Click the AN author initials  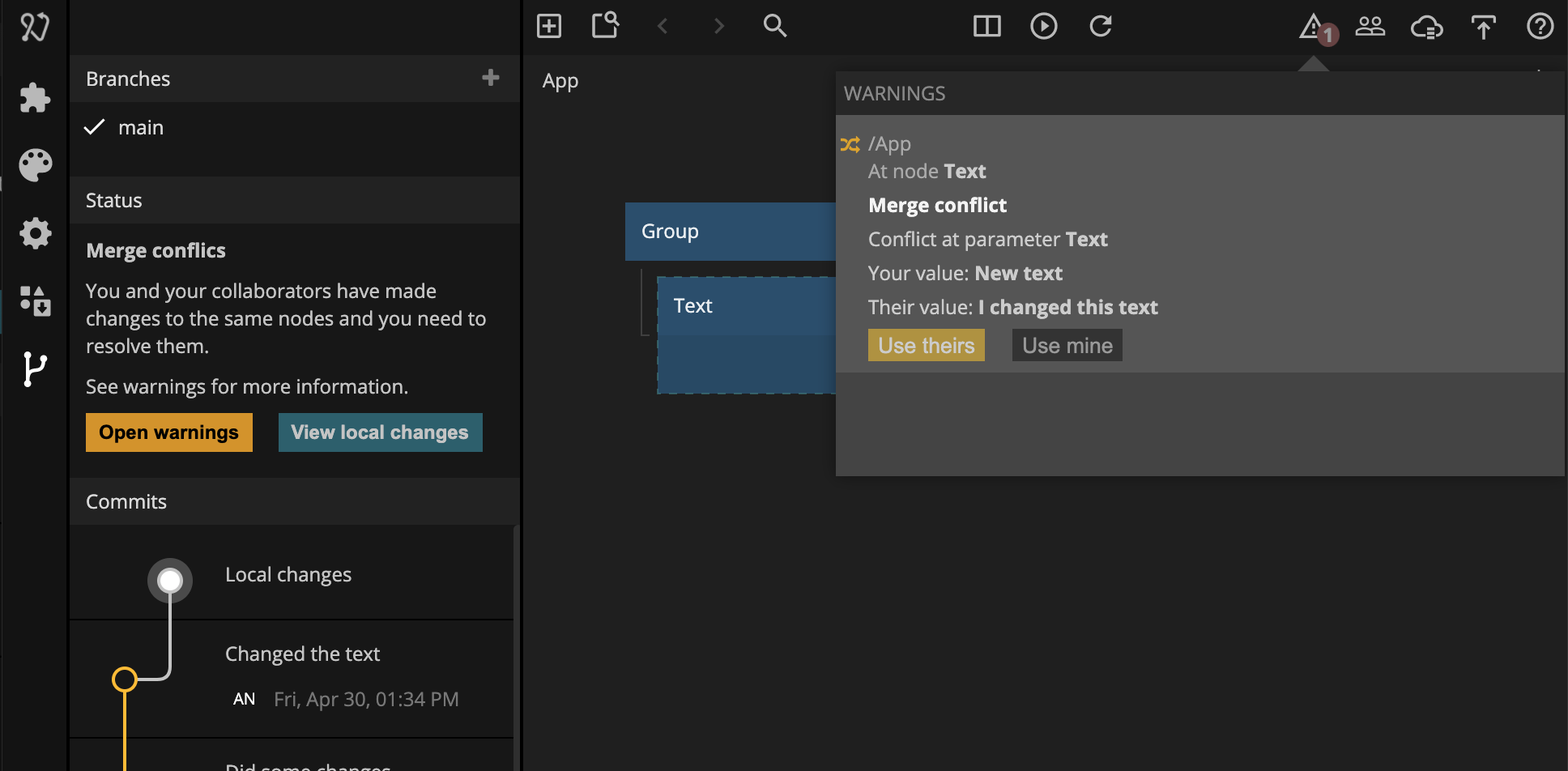click(x=244, y=699)
